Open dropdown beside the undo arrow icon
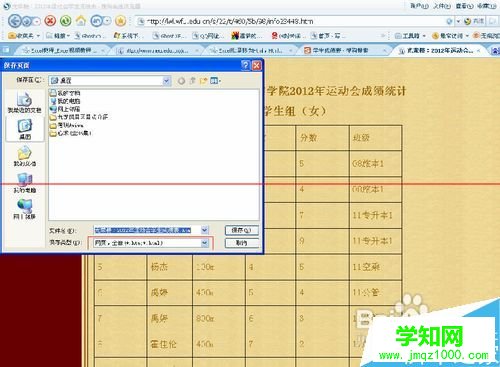This screenshot has width=500, height=367. coord(107,21)
